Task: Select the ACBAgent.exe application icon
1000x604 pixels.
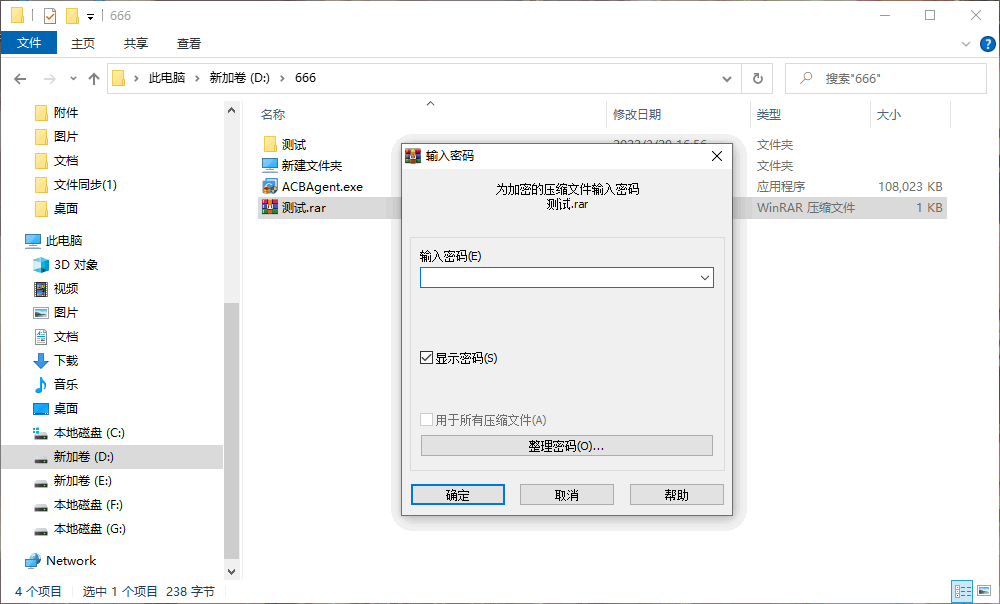Action: (x=268, y=186)
